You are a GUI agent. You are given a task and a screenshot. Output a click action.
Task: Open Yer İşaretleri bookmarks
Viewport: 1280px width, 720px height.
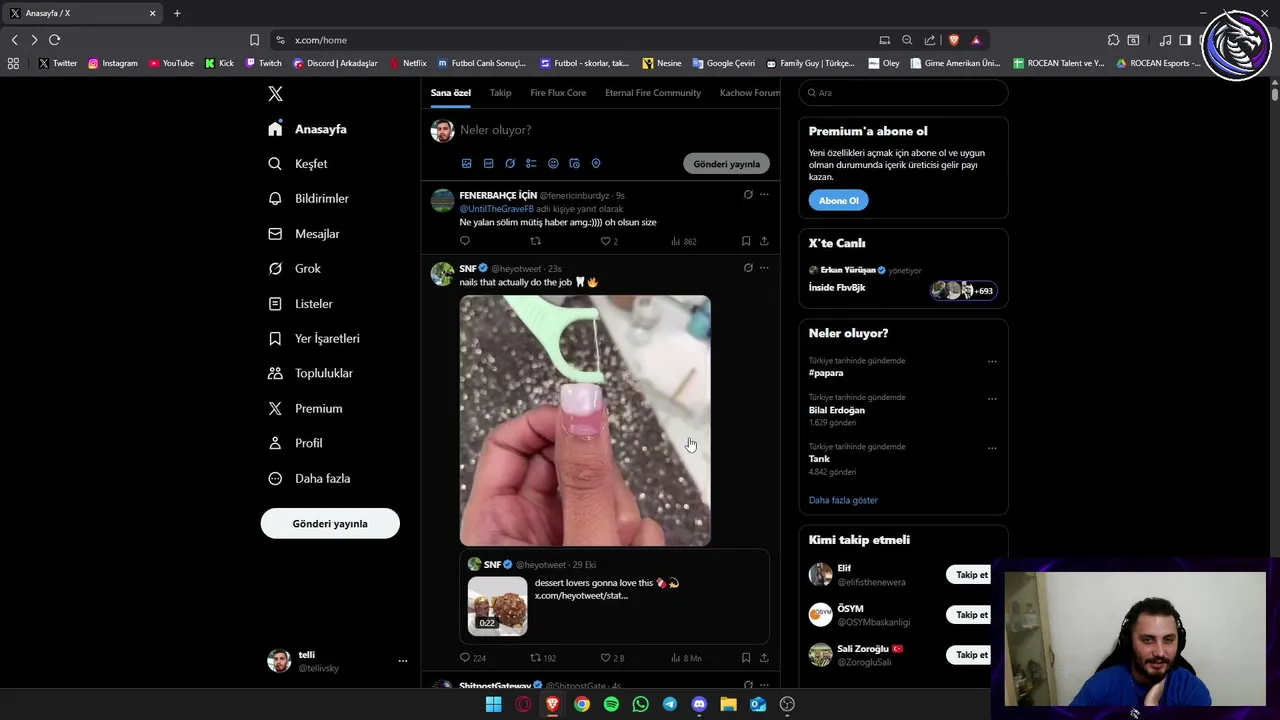coord(314,339)
